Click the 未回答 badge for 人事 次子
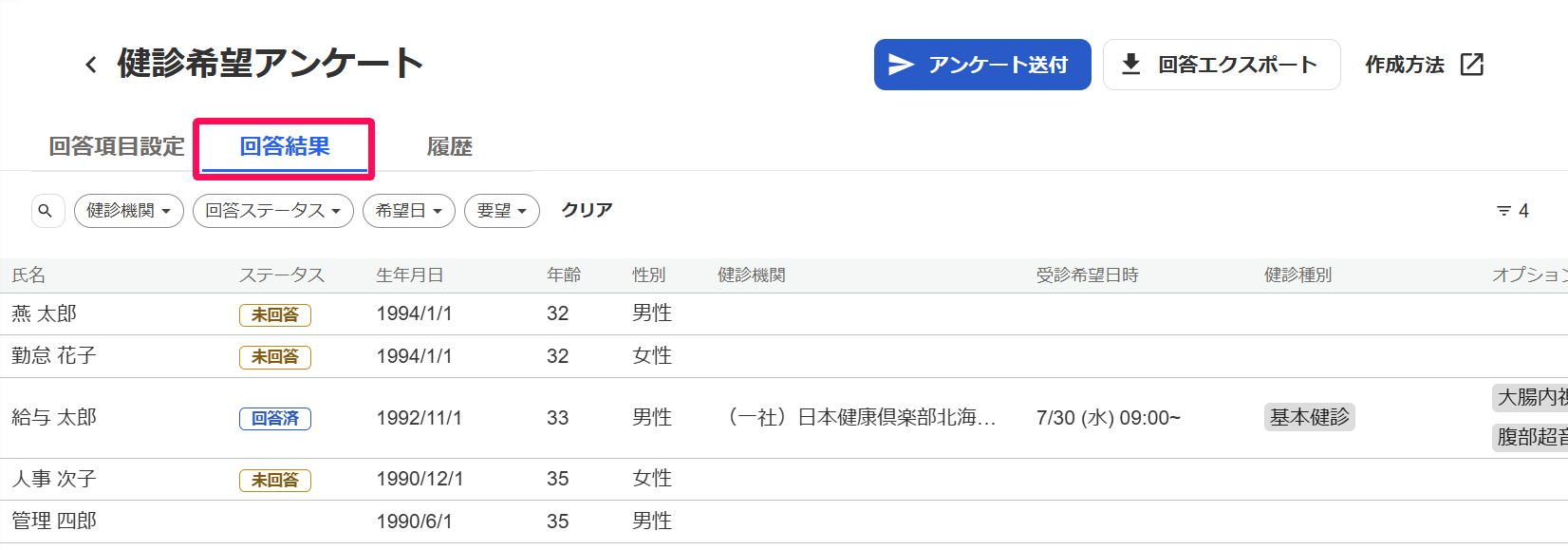Viewport: 1568px width, 550px height. click(275, 480)
